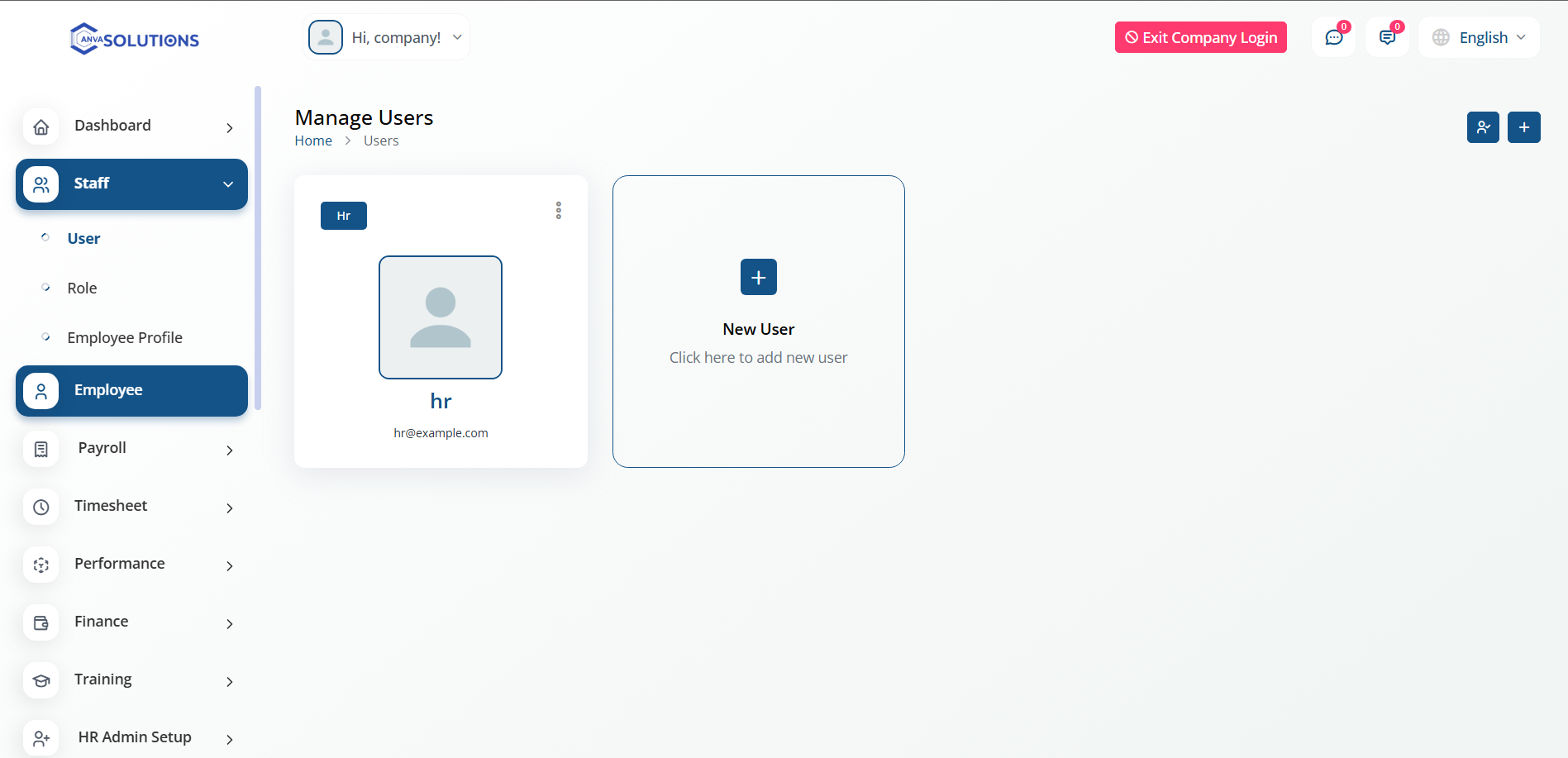Screen dimensions: 1568x758
Task: Click the user log icon button
Action: point(1483,127)
